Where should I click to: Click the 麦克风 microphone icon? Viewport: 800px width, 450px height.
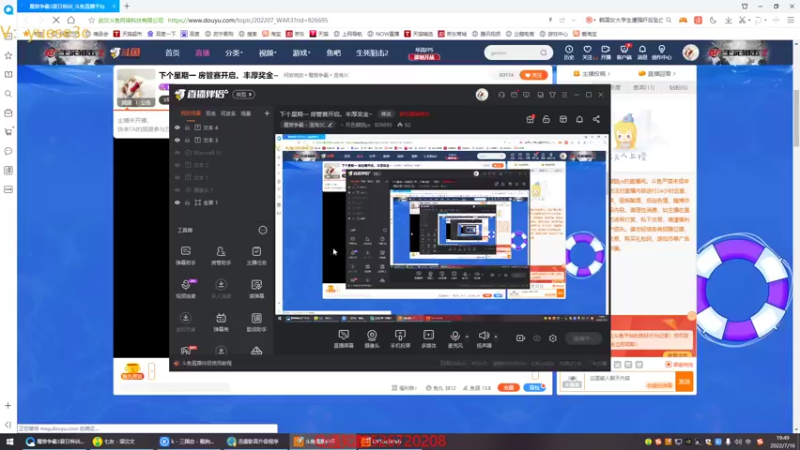pyautogui.click(x=455, y=338)
